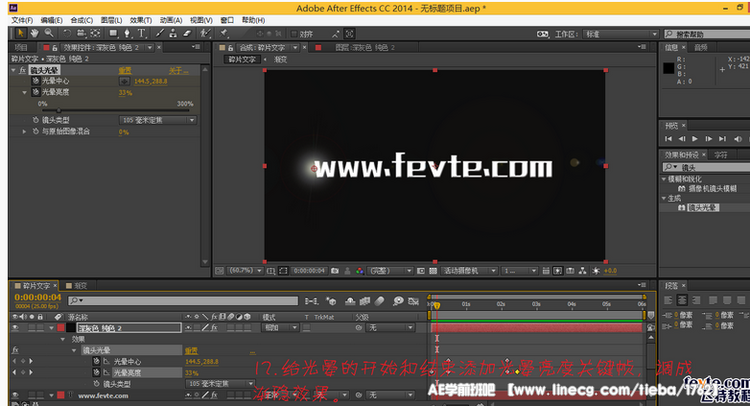750x406 pixels.
Task: Select the Clone Stamp tool
Action: 173,33
